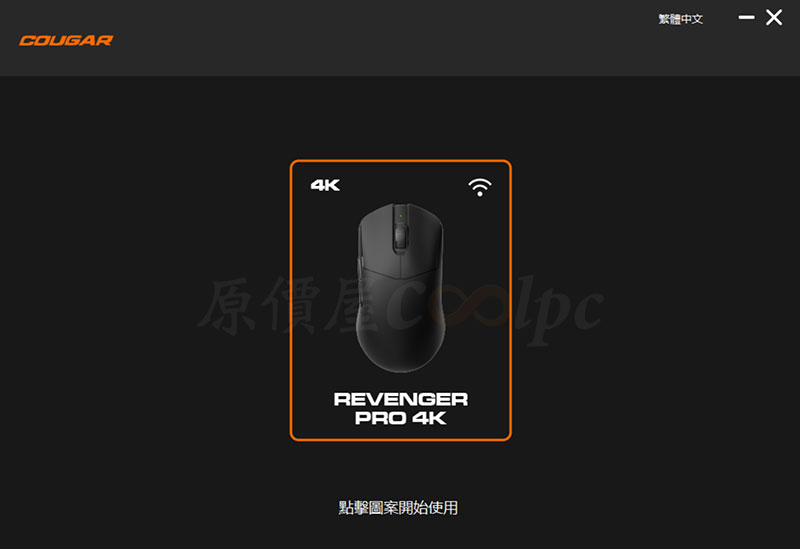The image size is (800, 549).
Task: Click the 點擊圖案開始使用 hint text
Action: pyautogui.click(x=398, y=508)
